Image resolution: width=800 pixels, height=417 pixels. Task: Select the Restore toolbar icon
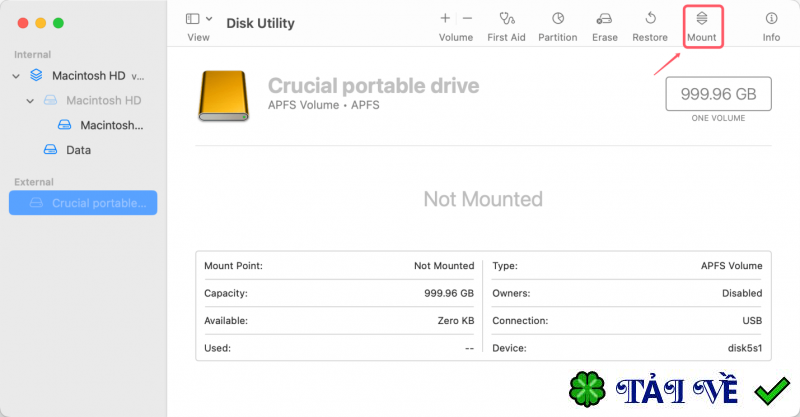(x=650, y=19)
